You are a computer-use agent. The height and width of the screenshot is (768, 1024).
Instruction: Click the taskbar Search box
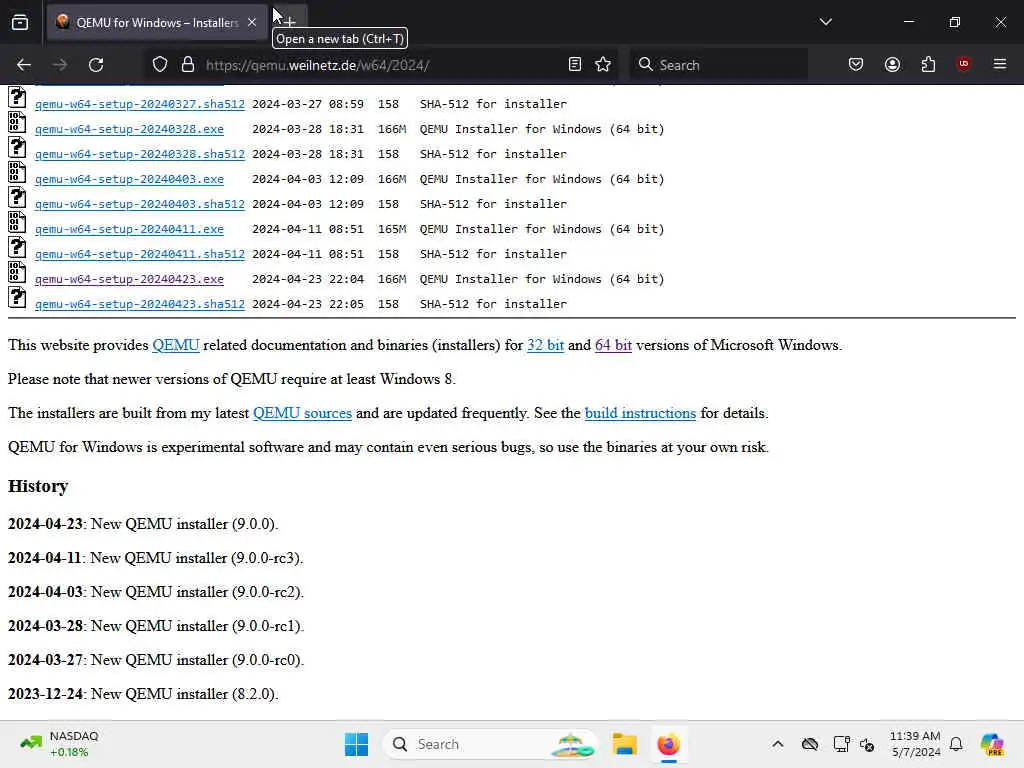[491, 744]
